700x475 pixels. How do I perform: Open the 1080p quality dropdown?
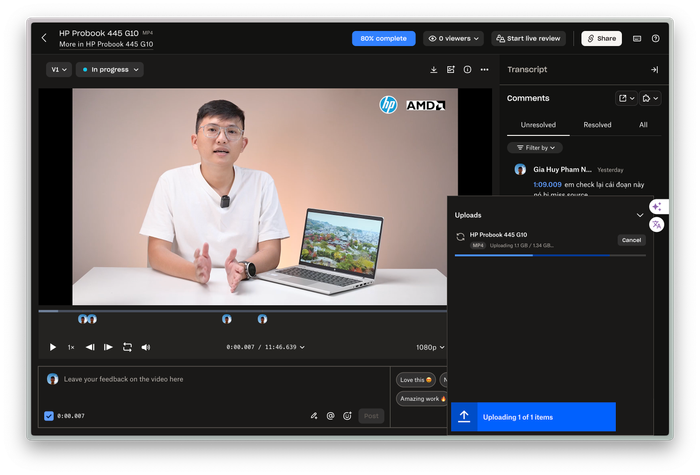430,347
